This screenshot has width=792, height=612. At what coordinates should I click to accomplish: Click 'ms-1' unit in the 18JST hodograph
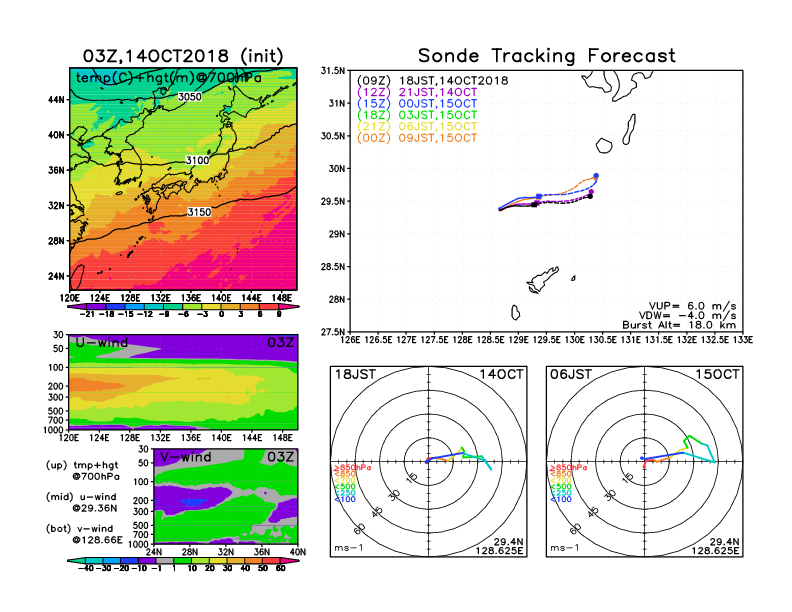tap(349, 548)
